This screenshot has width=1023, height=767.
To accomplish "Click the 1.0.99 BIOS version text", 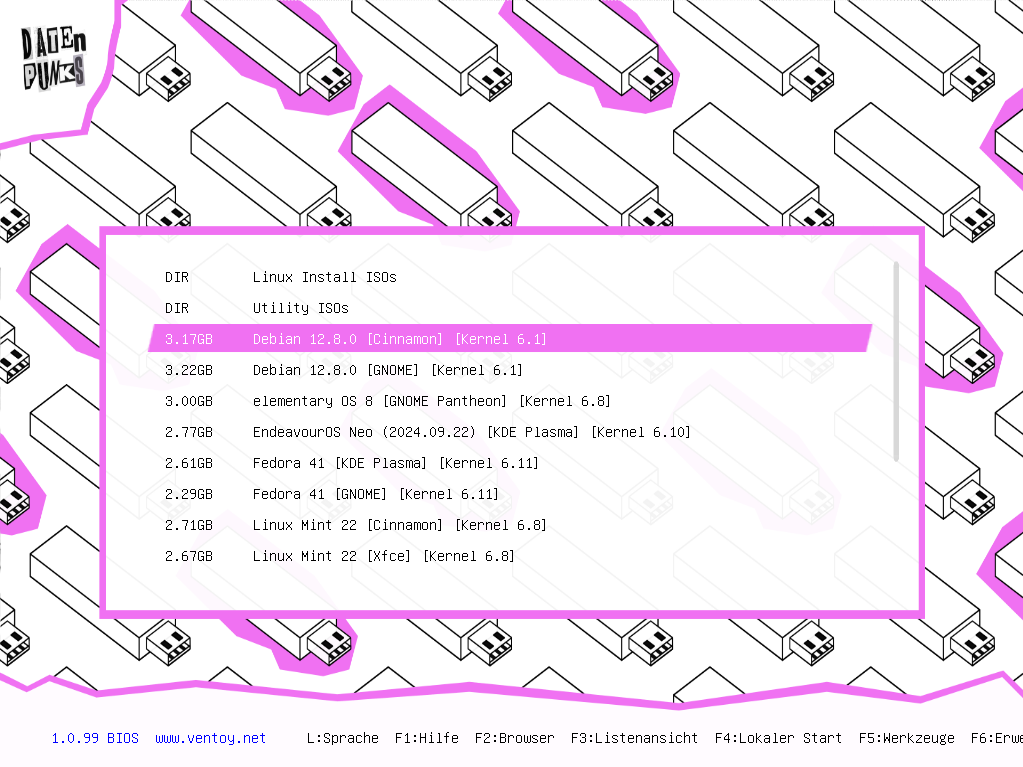I will pos(95,738).
